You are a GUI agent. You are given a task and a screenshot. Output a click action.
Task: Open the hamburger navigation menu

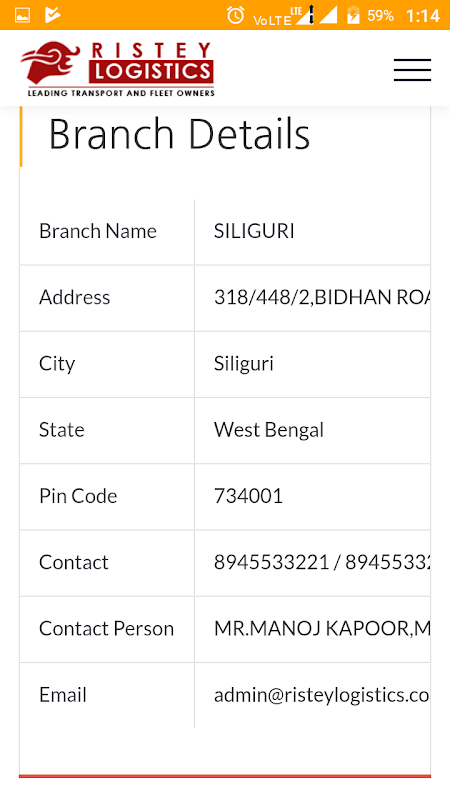tap(412, 70)
